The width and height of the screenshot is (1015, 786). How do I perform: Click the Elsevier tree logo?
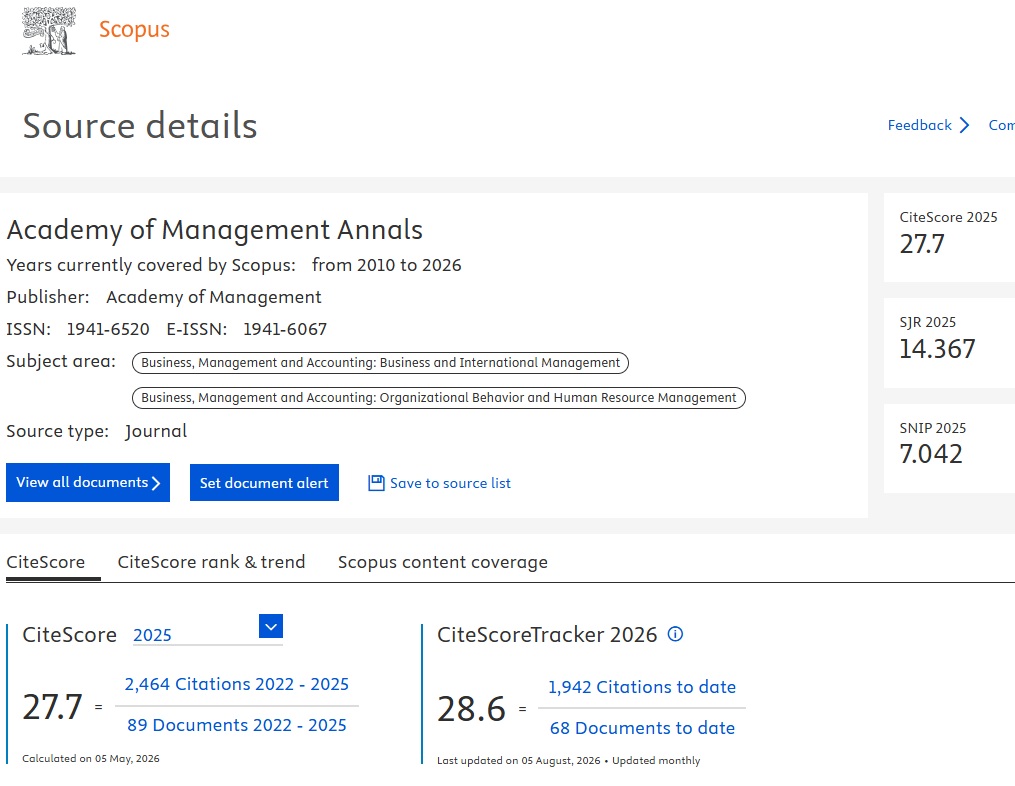(x=49, y=30)
